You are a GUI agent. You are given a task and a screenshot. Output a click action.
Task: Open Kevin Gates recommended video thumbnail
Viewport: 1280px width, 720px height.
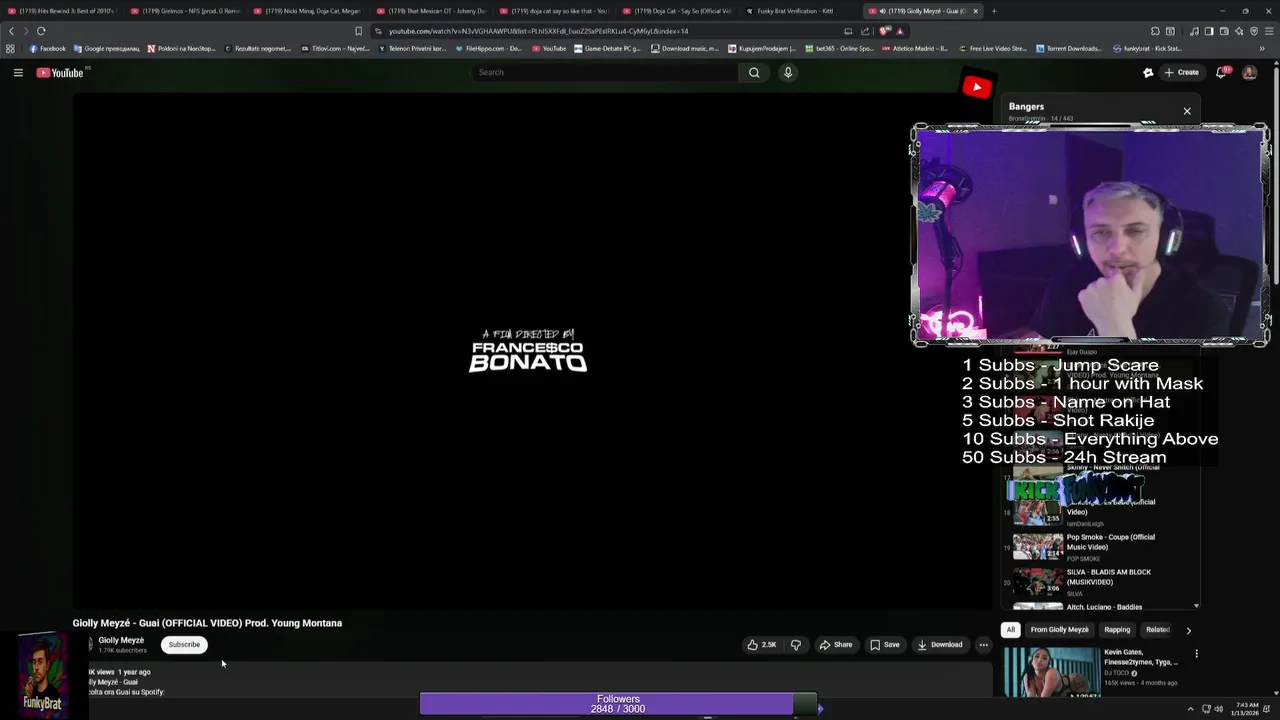click(x=1050, y=672)
